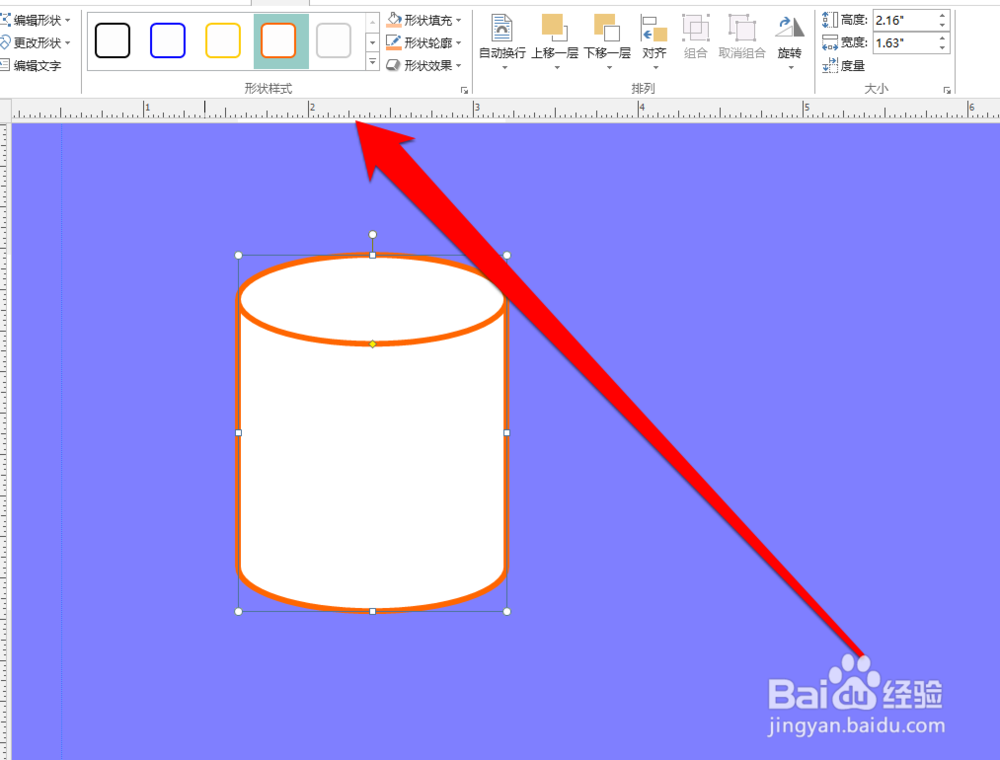
Task: Open the Send Backward (下移一层) dropdown arrow
Action: point(608,67)
